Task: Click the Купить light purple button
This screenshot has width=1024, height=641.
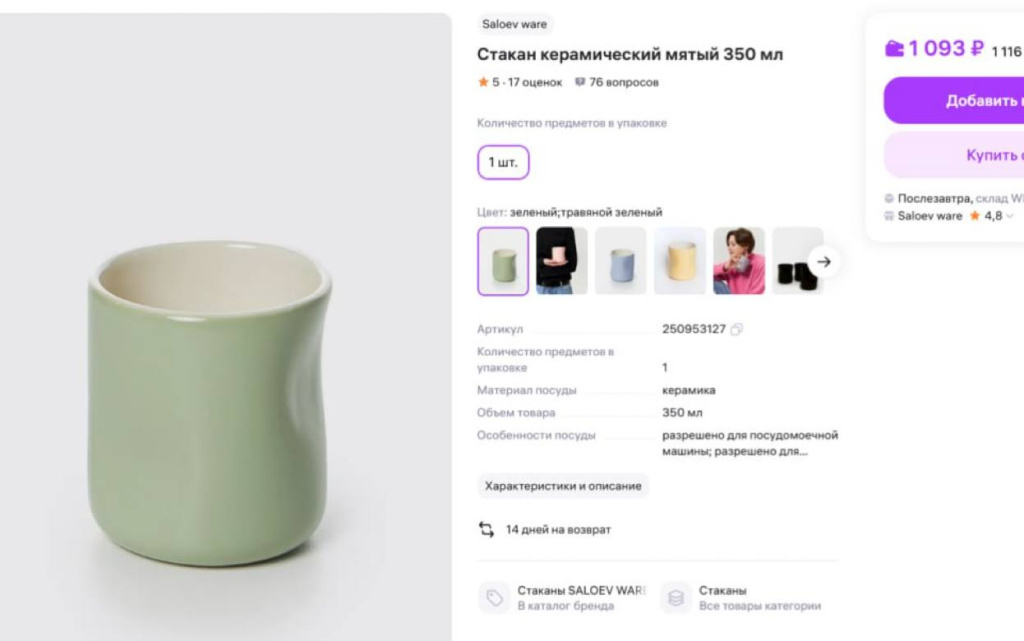Action: (x=954, y=155)
